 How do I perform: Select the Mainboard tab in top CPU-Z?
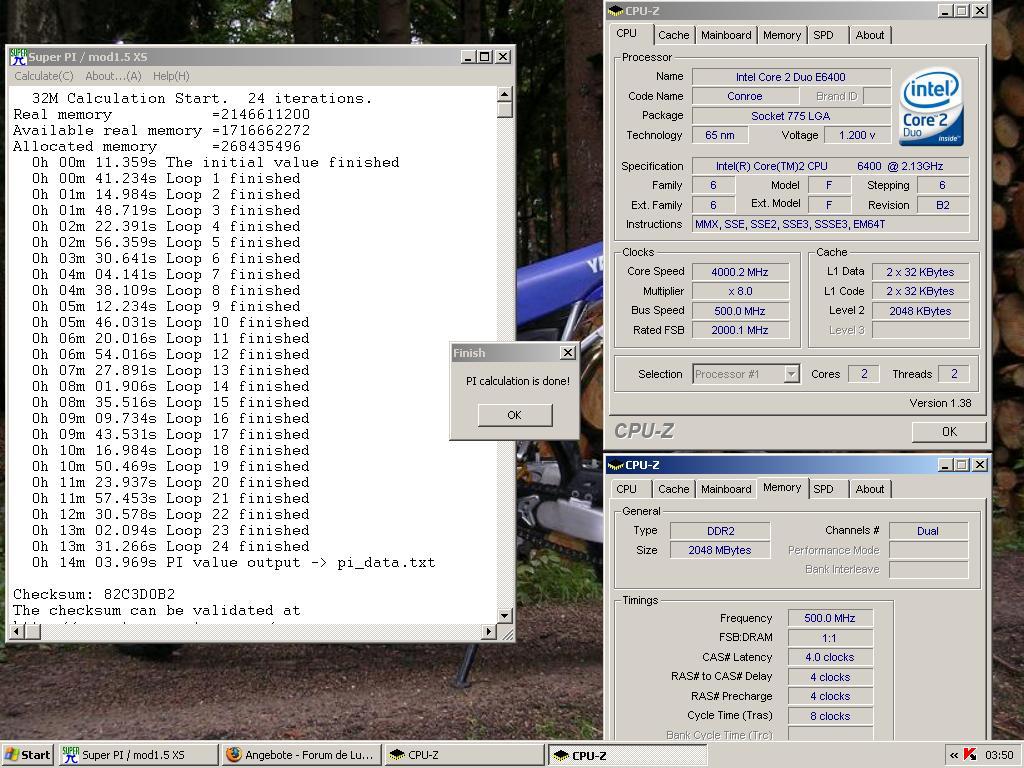click(x=726, y=35)
